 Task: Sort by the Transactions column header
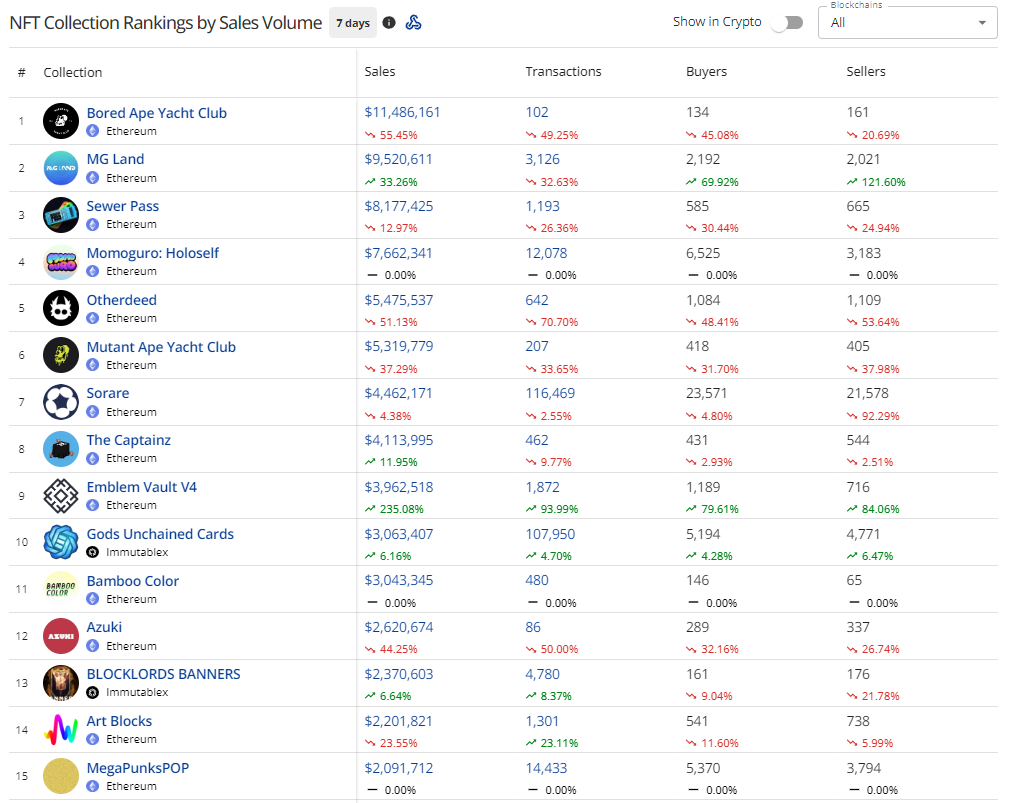[x=563, y=72]
